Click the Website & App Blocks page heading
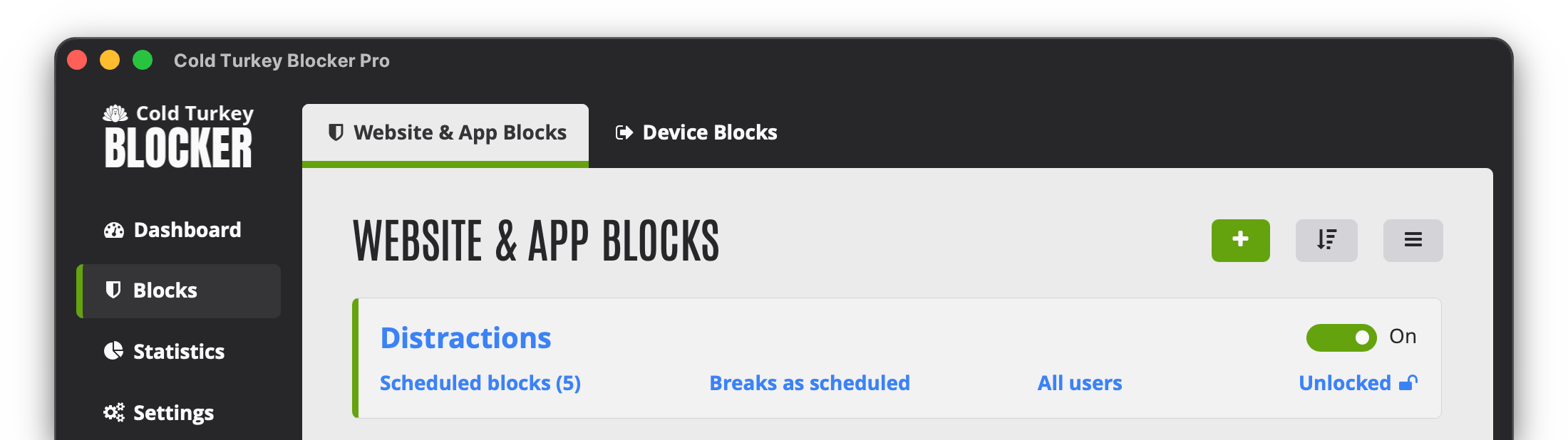1568x440 pixels. (536, 242)
